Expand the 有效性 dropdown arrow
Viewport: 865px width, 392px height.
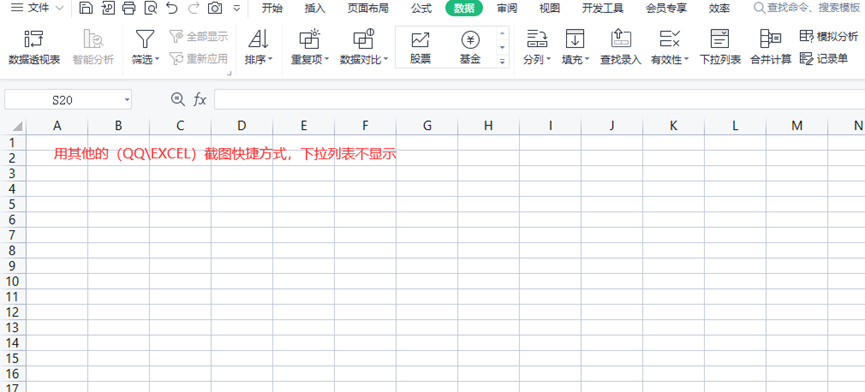click(x=686, y=59)
